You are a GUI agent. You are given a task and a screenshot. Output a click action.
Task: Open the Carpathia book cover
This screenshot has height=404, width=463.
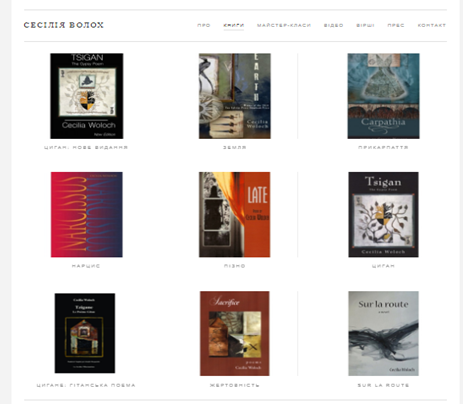[383, 96]
